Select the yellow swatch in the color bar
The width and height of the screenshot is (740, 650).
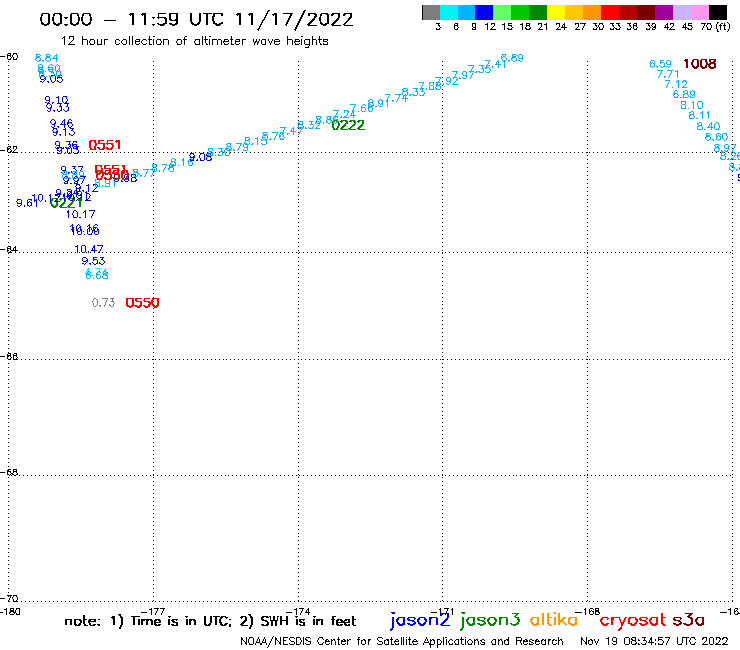pyautogui.click(x=556, y=12)
